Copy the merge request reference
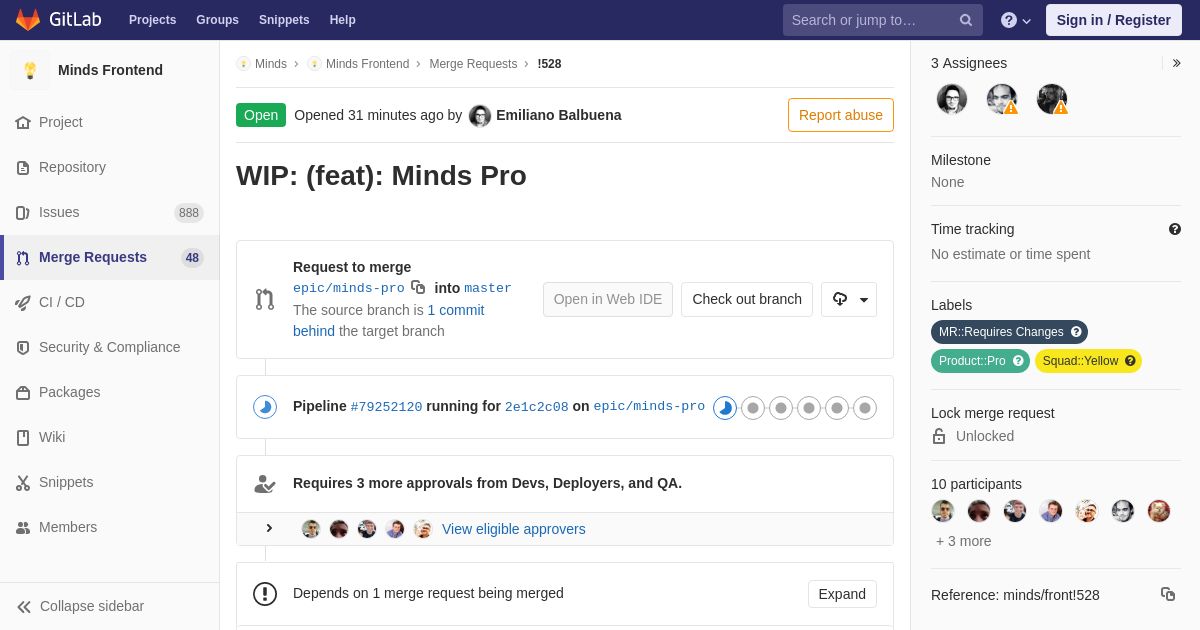 click(x=1168, y=594)
